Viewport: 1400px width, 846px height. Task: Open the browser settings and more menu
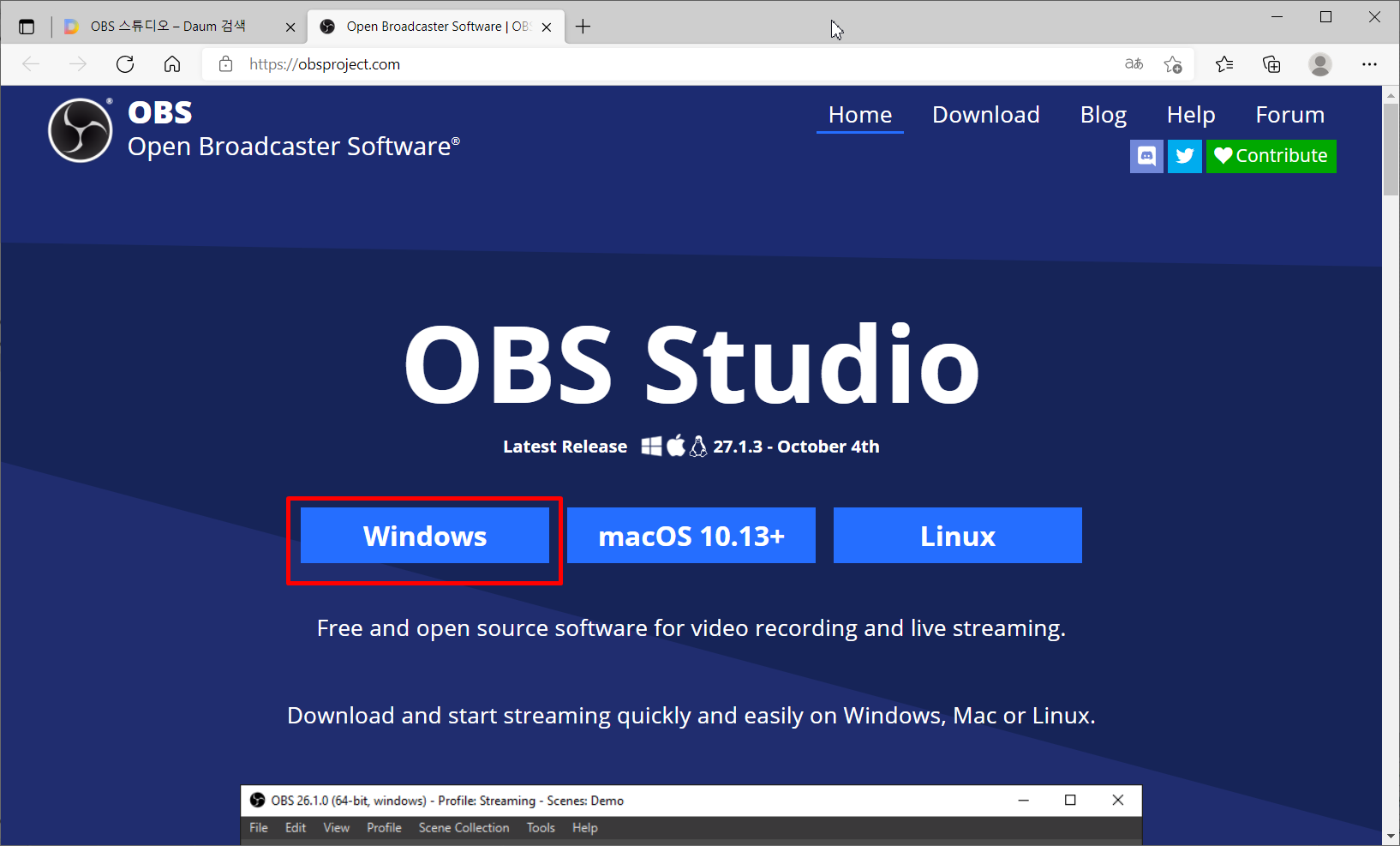(x=1369, y=64)
